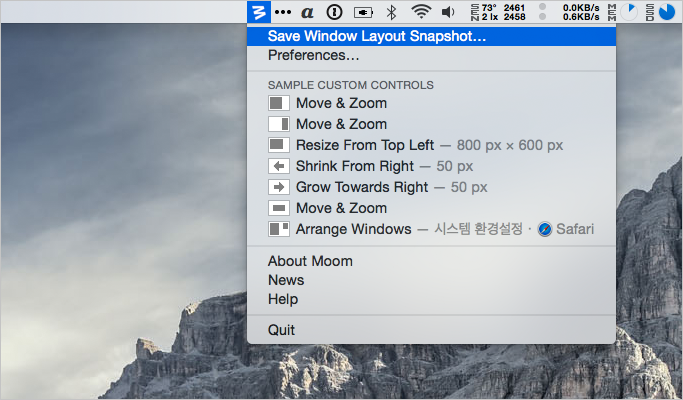Viewport: 683px width, 400px height.
Task: Quit Moom from the menu
Action: [x=431, y=330]
